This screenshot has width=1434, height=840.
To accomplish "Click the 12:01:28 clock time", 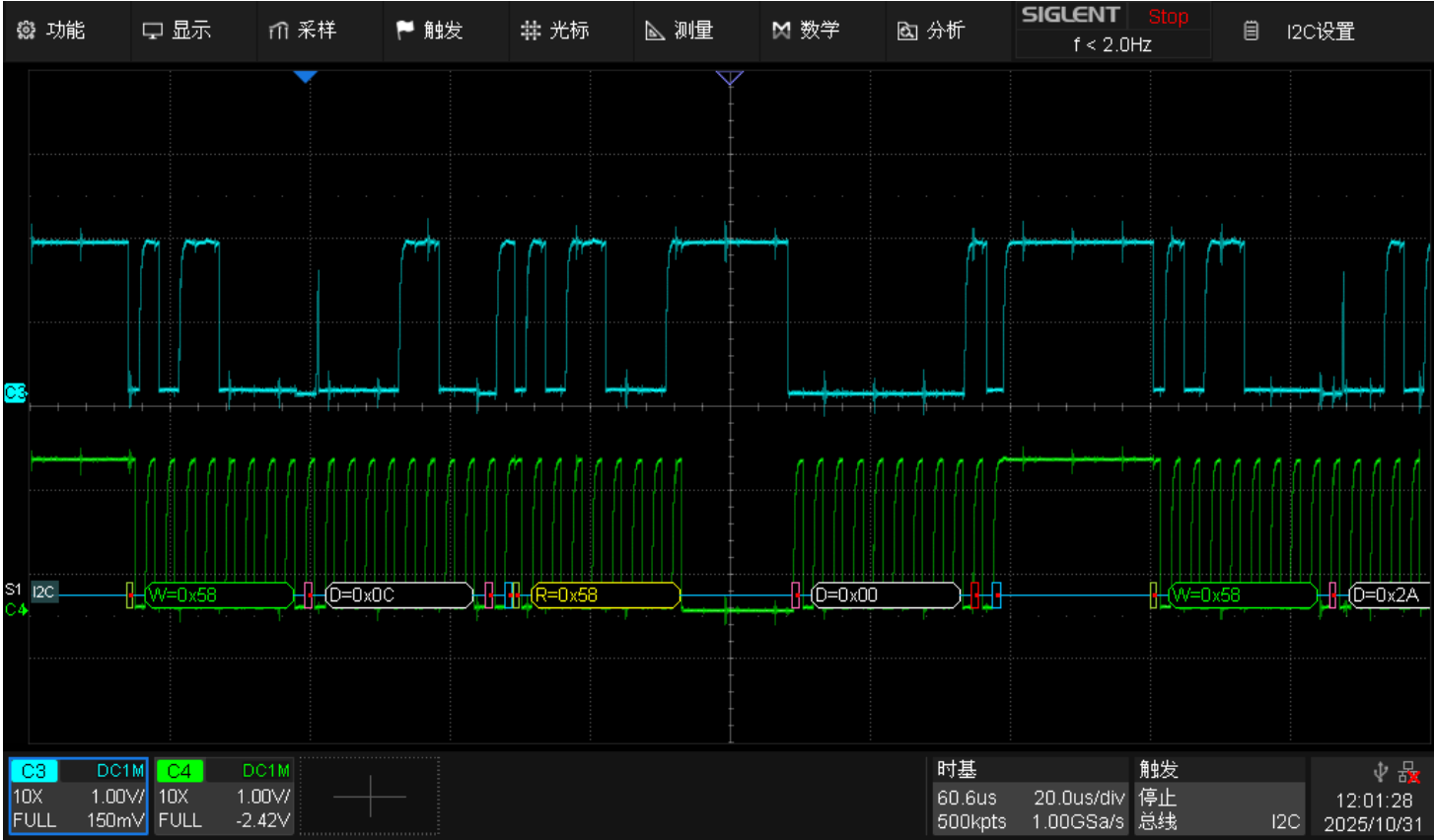I will pyautogui.click(x=1374, y=800).
